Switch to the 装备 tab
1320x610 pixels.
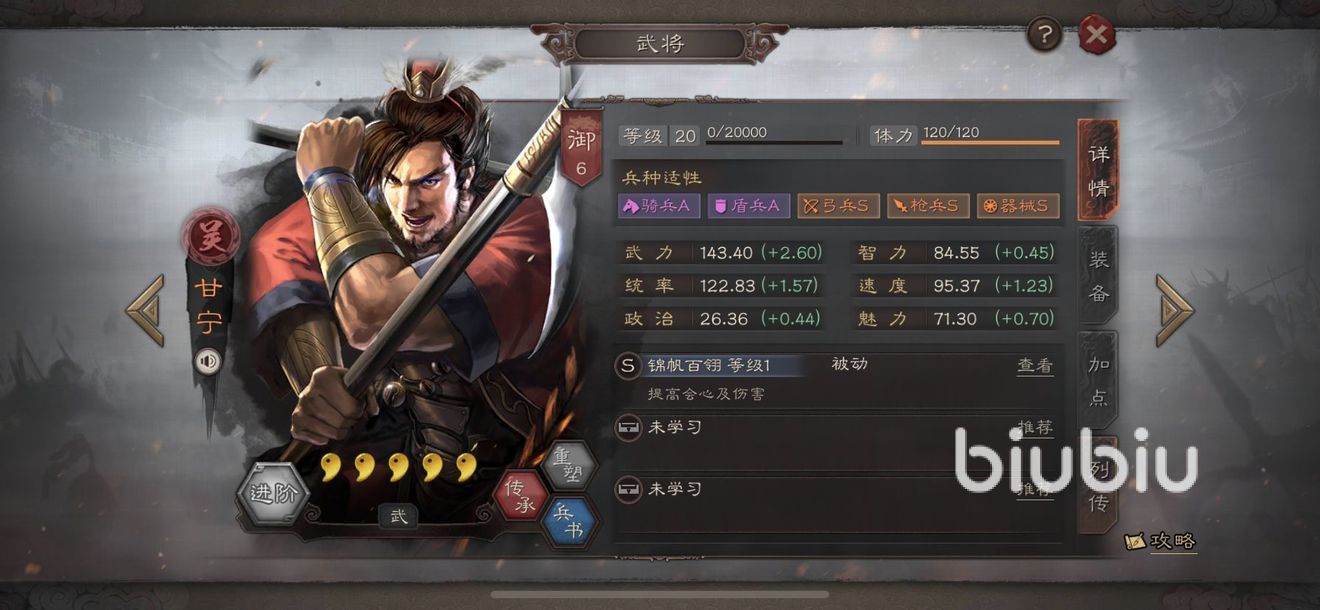[1098, 275]
